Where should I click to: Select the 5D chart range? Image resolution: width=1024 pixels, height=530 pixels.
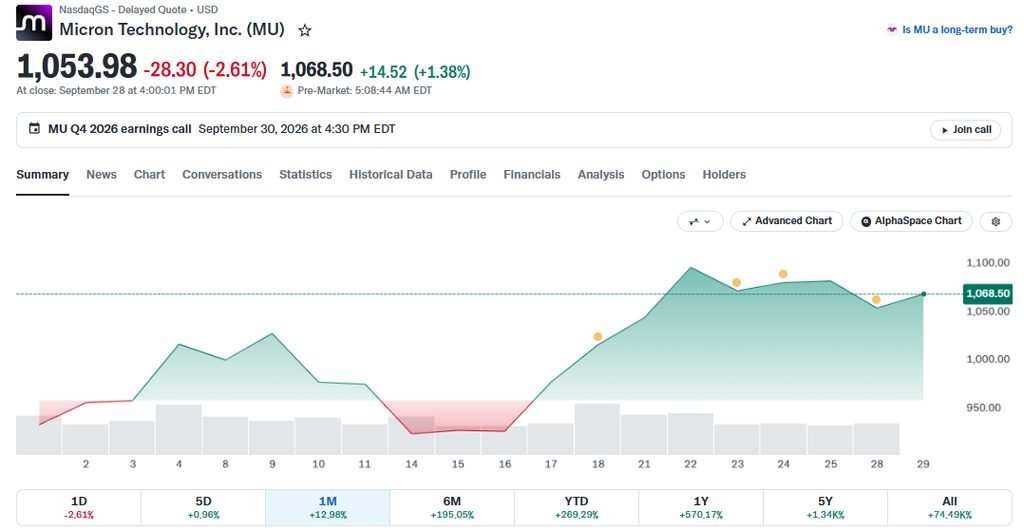[x=203, y=507]
